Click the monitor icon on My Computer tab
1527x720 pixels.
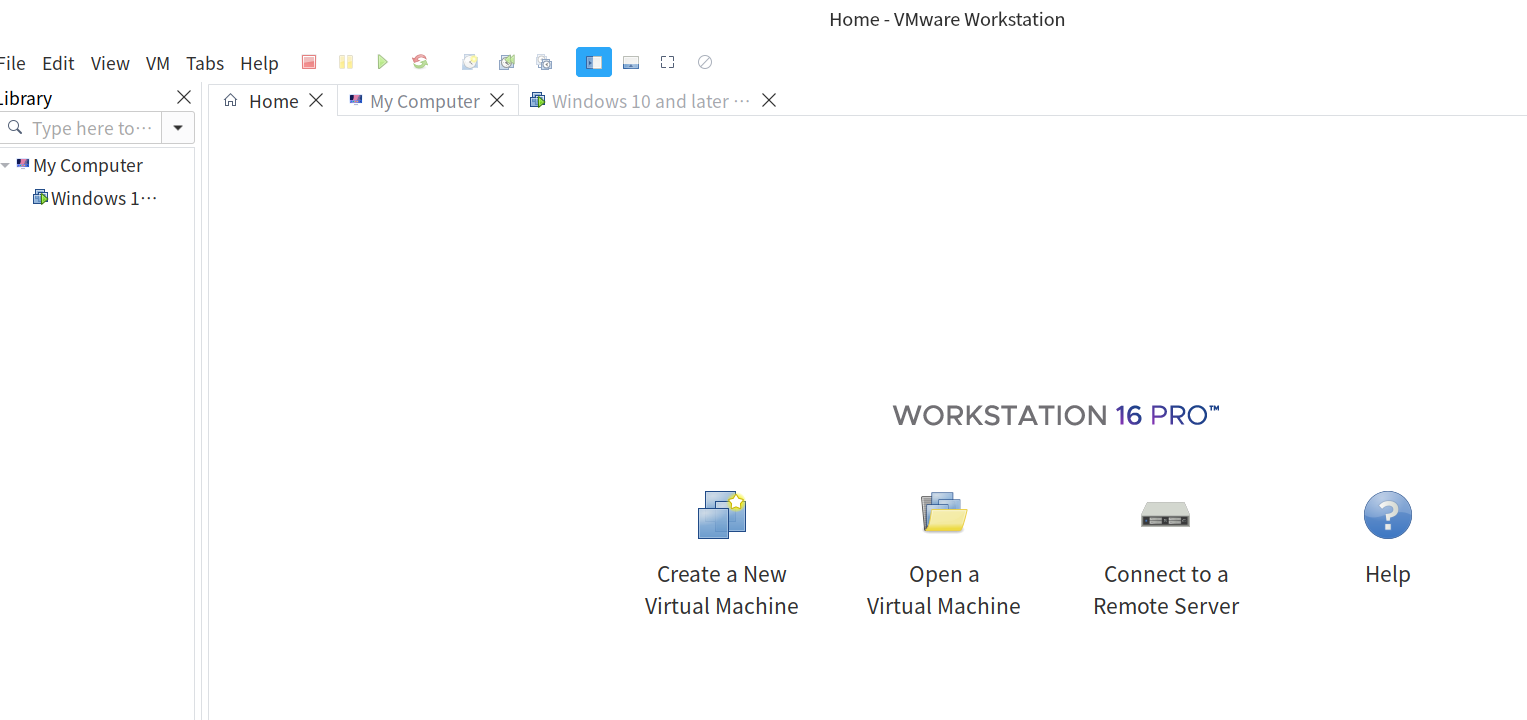pos(356,101)
